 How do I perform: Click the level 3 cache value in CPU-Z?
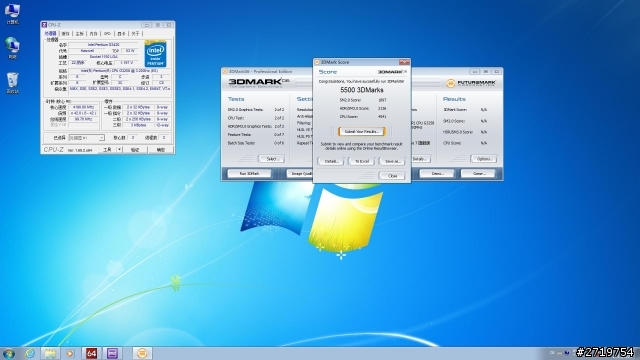click(139, 125)
